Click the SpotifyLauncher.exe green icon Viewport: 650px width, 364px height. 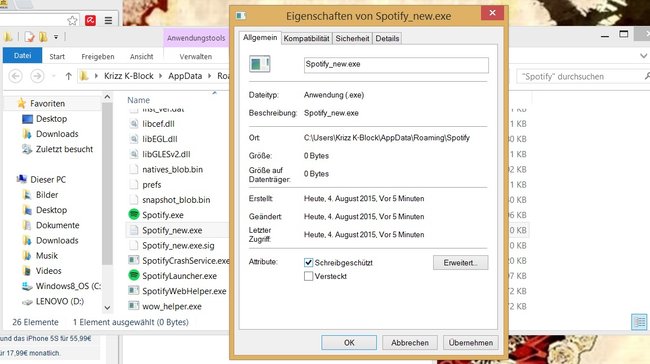click(x=133, y=276)
